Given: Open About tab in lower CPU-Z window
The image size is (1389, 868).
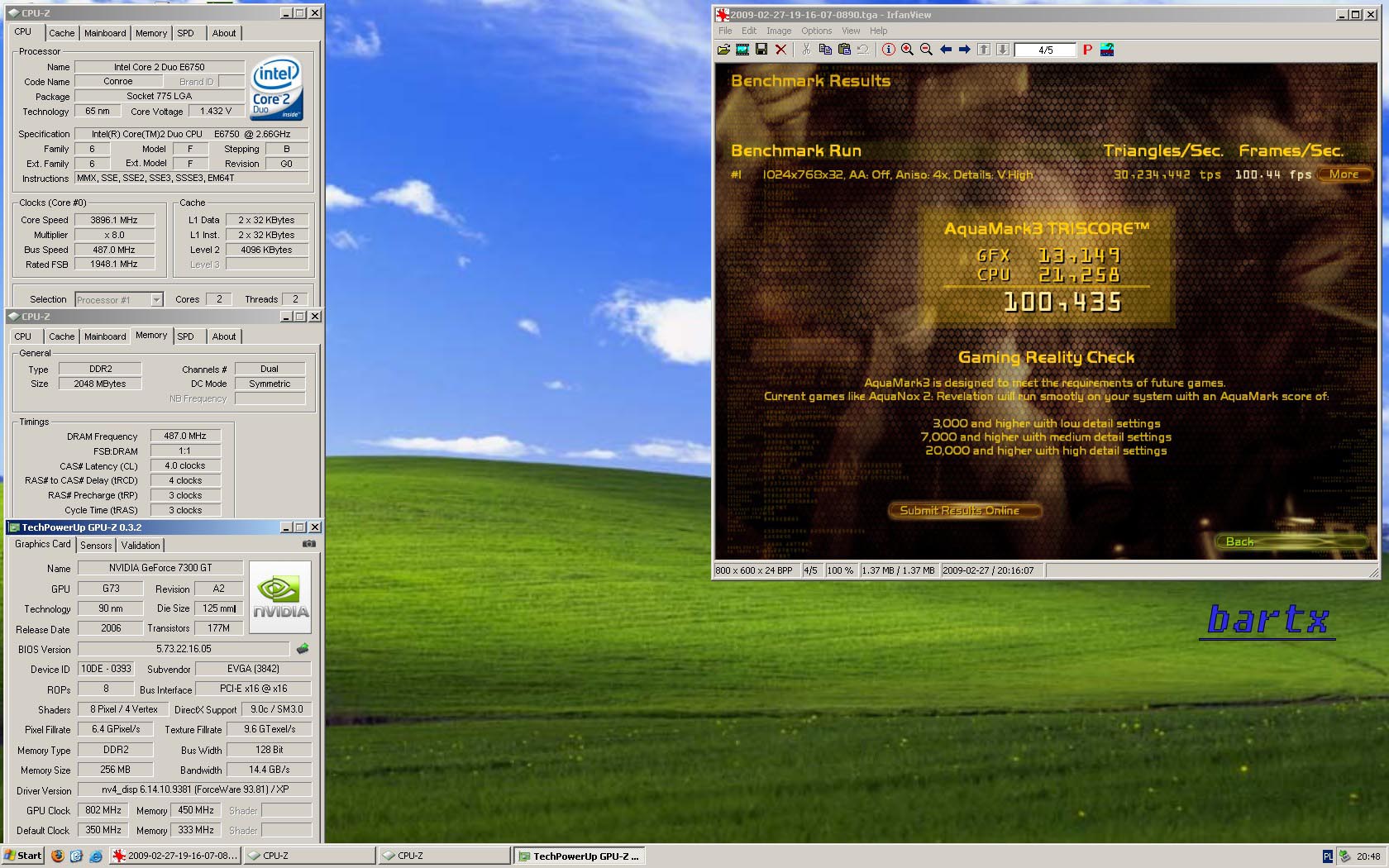Looking at the screenshot, I should (x=224, y=336).
